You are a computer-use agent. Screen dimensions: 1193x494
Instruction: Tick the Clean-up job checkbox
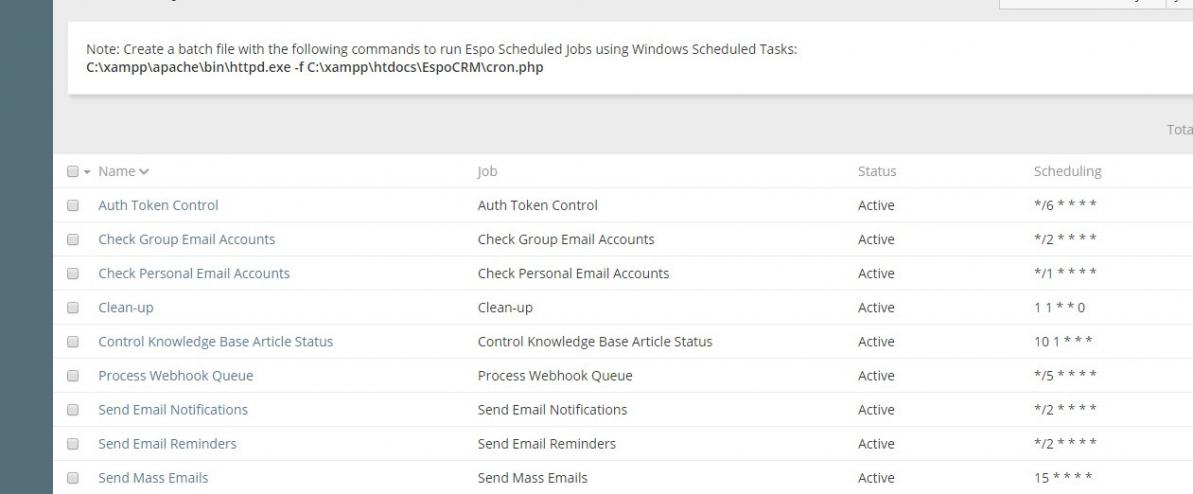pos(72,307)
